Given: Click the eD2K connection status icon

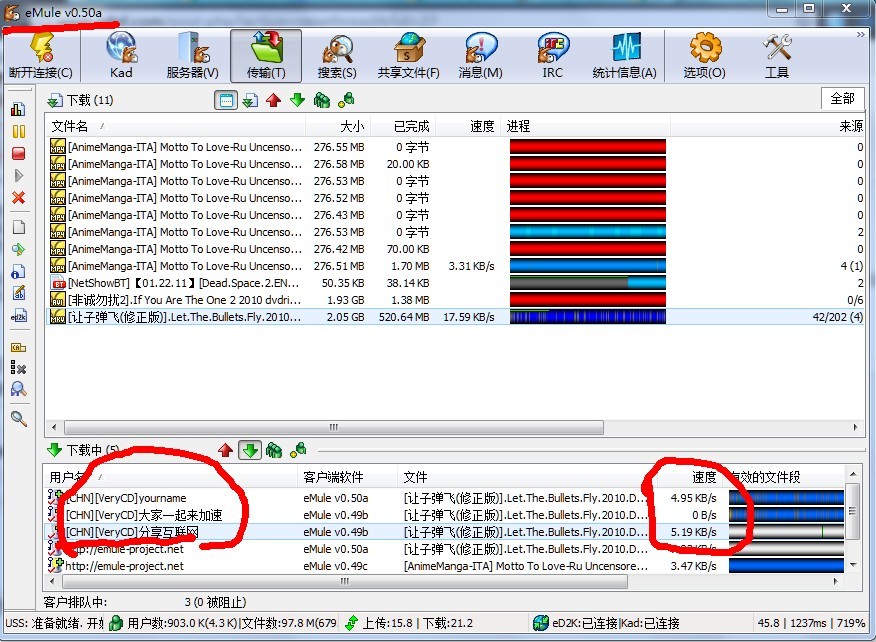Looking at the screenshot, I should (540, 622).
